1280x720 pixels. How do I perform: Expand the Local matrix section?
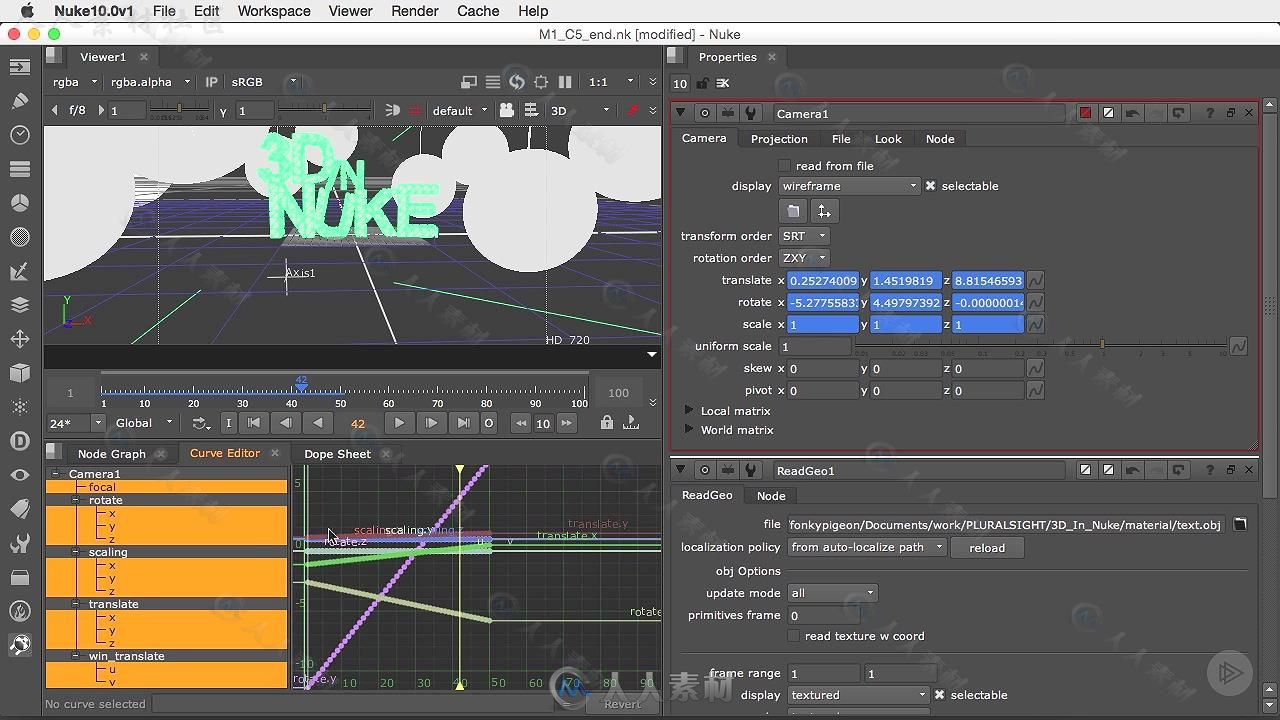pos(689,411)
